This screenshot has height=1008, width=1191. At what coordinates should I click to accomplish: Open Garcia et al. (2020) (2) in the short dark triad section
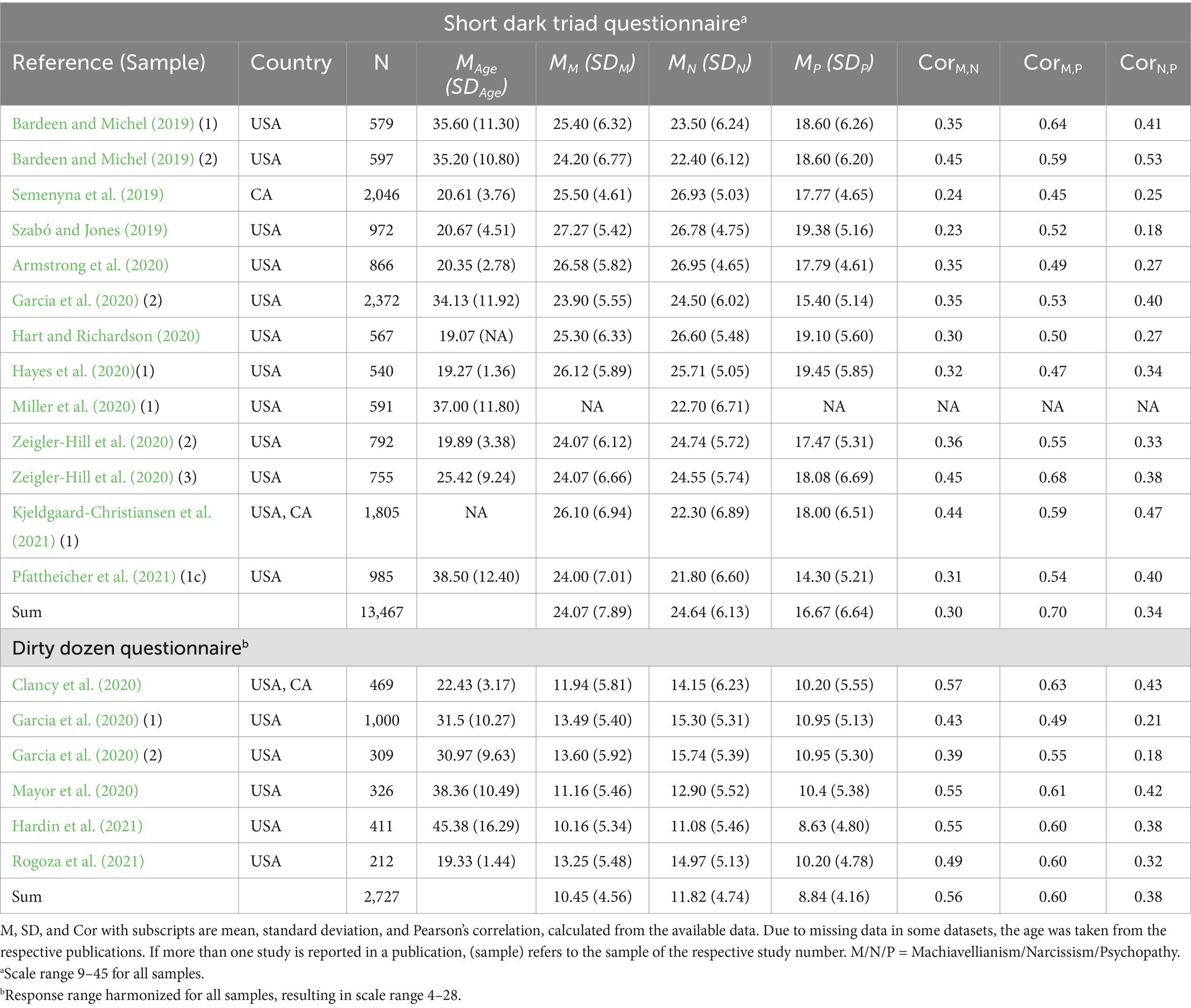coord(75,301)
